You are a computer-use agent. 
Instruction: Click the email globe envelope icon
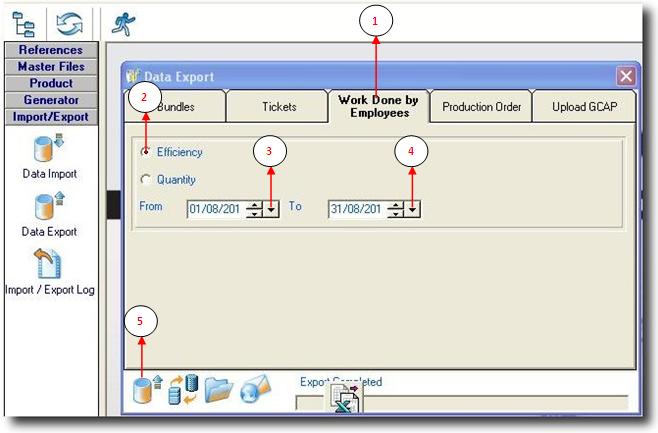tap(256, 390)
